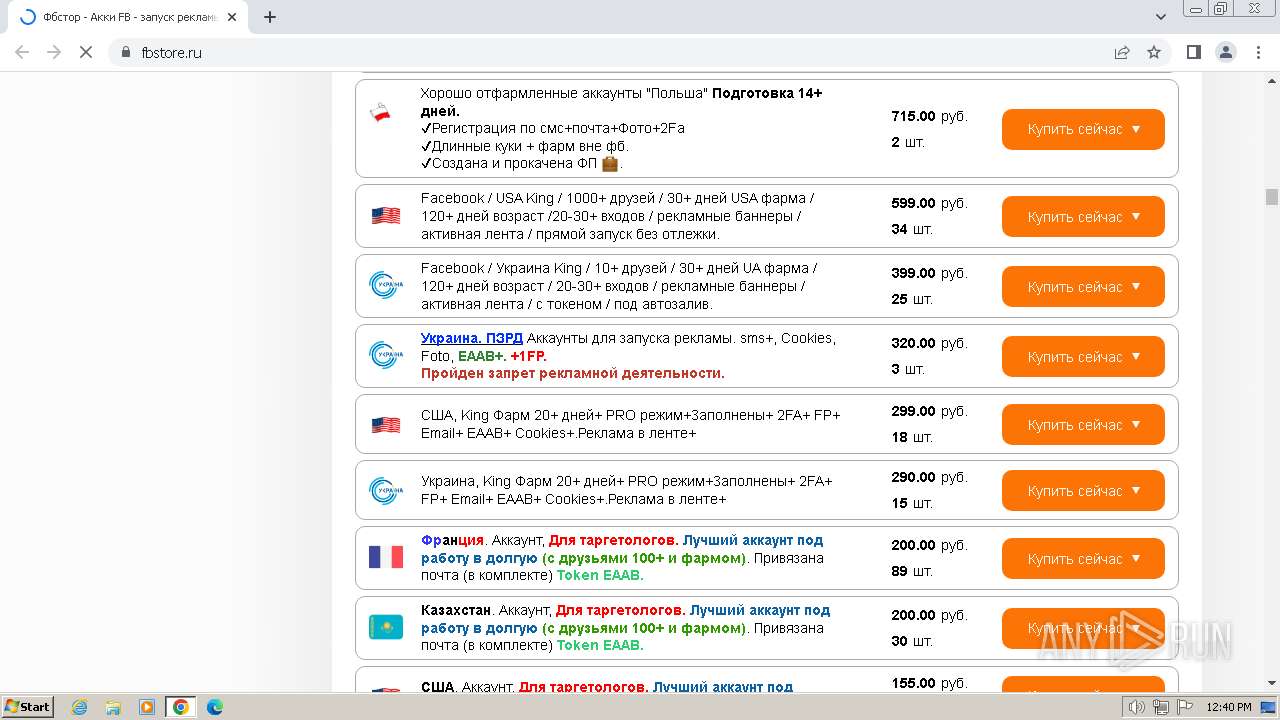Image resolution: width=1280 pixels, height=720 pixels.
Task: Focus the fbstore.ru address bar
Action: click(620, 52)
